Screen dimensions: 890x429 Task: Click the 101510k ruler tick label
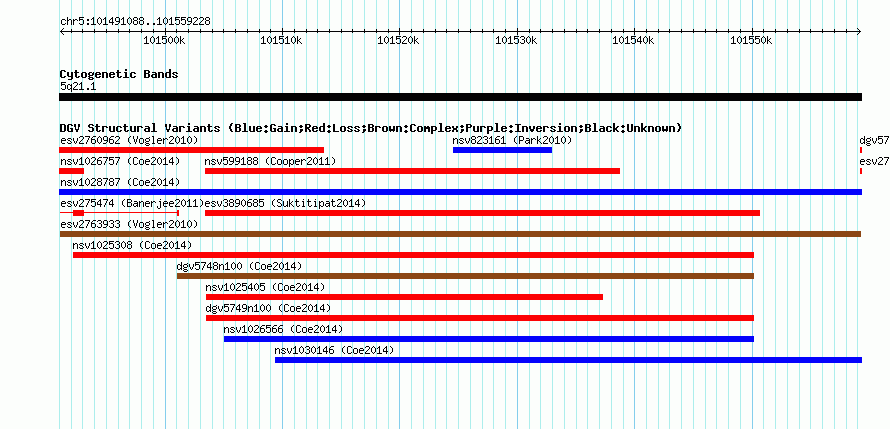(282, 41)
